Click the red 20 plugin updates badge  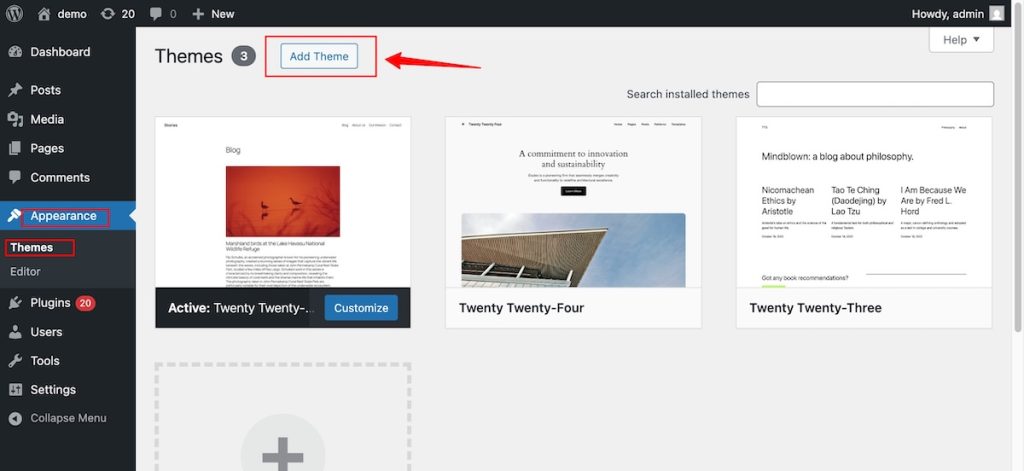pos(86,303)
